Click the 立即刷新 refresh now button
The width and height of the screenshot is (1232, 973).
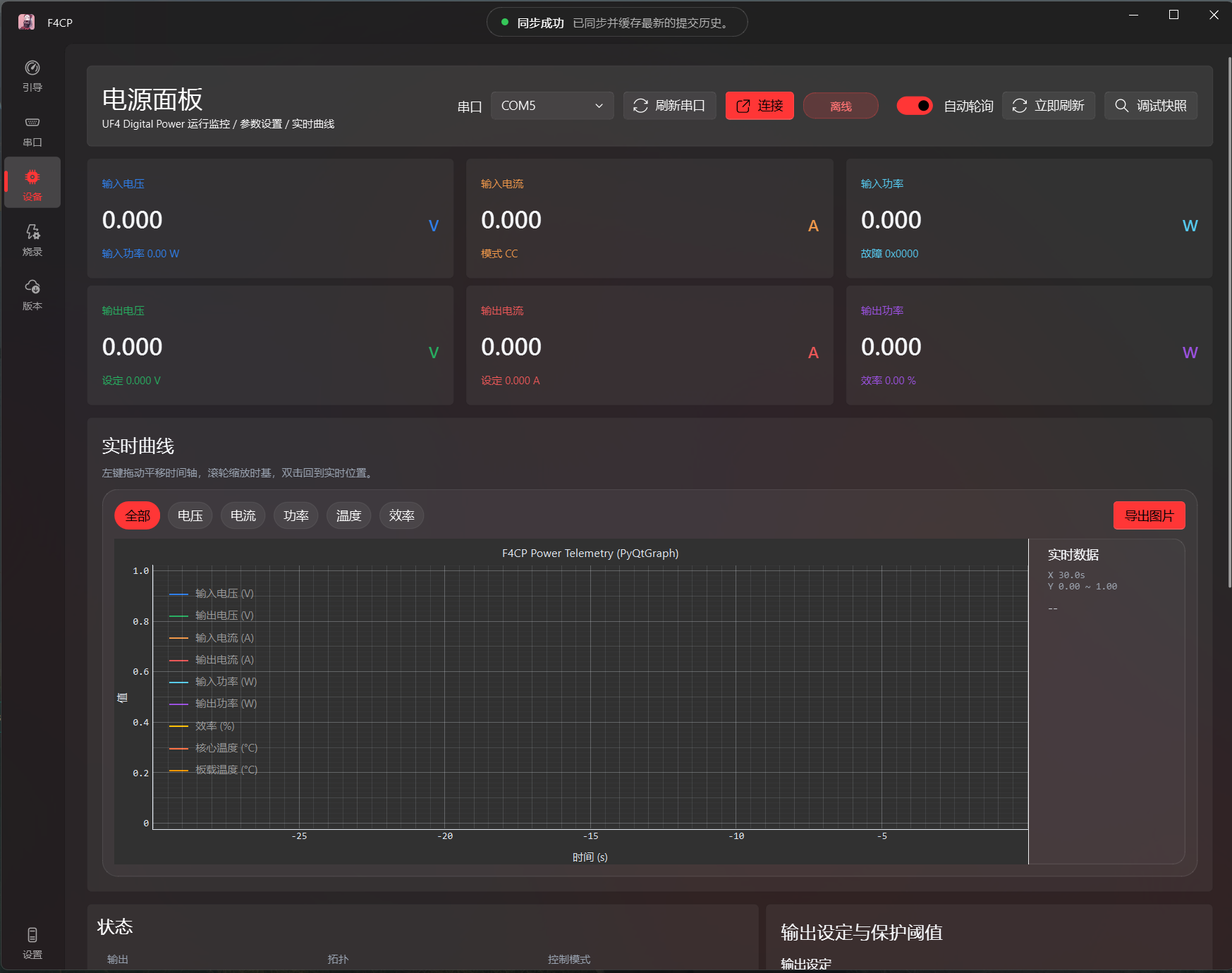coord(1049,106)
